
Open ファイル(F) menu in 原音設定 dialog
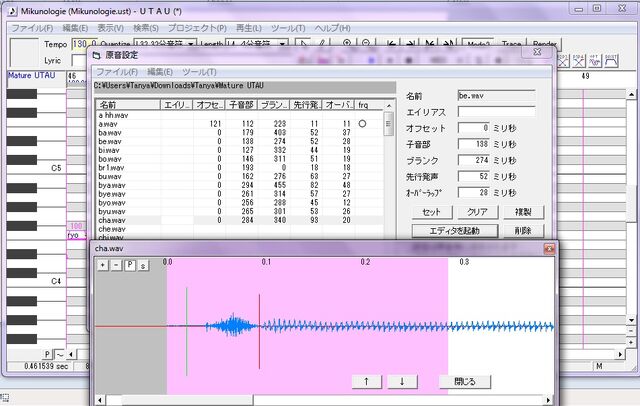tap(117, 72)
